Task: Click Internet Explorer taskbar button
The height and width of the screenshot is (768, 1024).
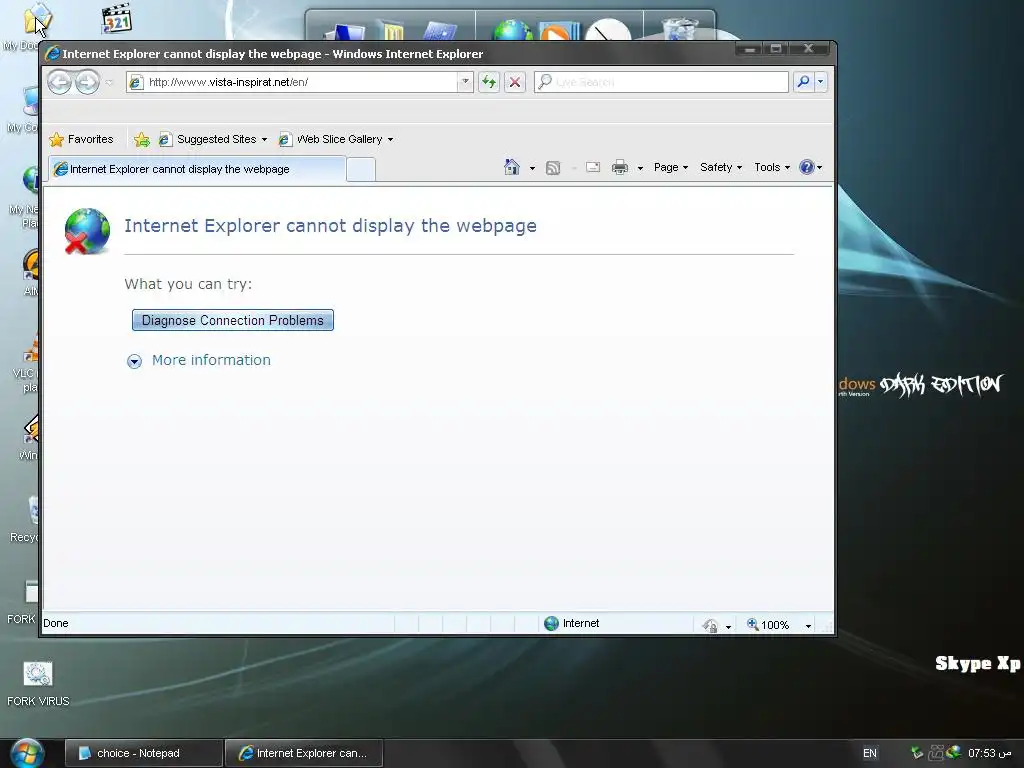Action: (304, 753)
